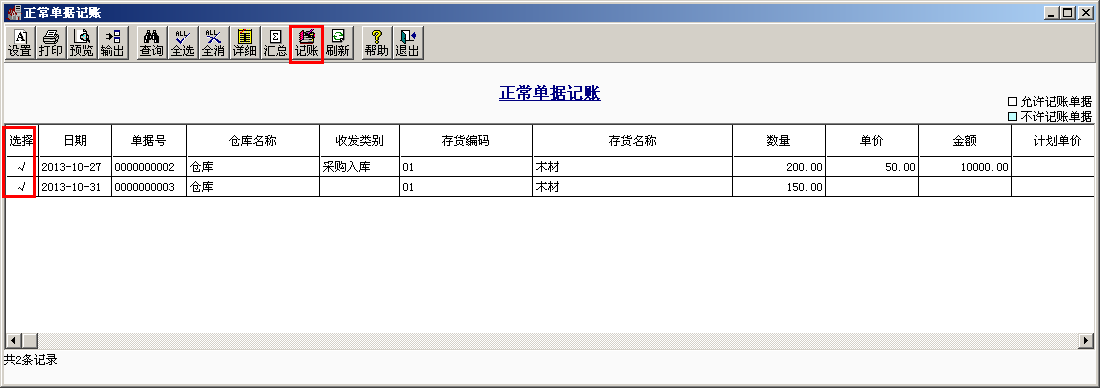Open the 查询 search tool

click(x=152, y=44)
